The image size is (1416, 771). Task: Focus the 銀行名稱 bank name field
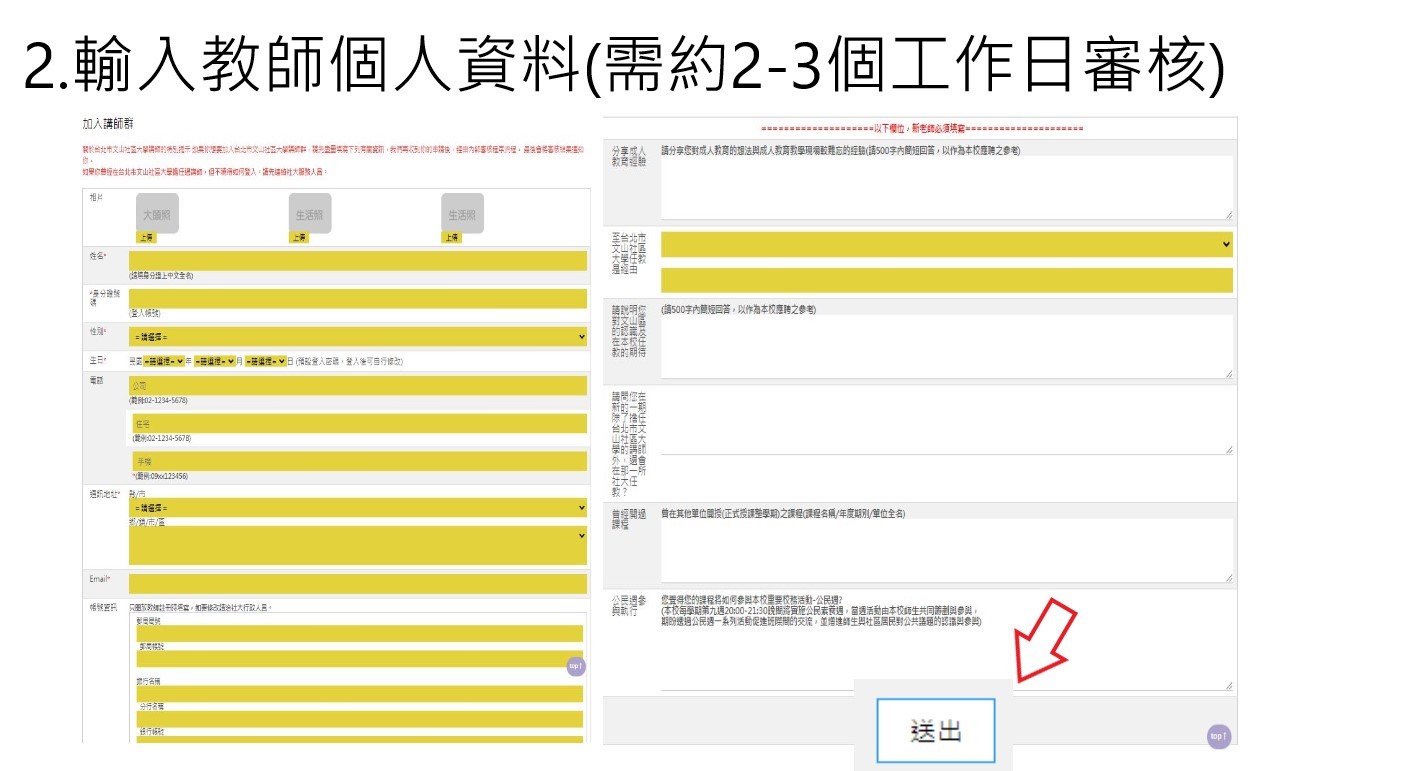click(x=360, y=693)
